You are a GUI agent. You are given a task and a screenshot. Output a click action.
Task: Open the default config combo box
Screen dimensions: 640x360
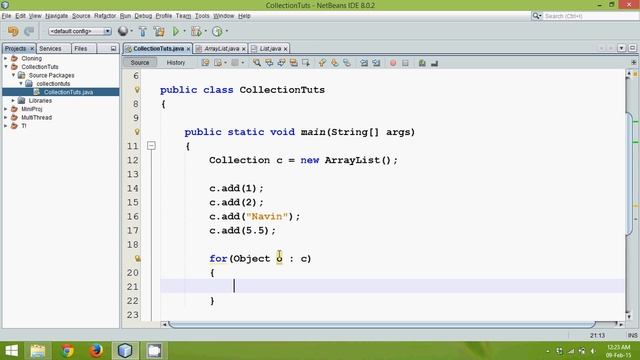coord(80,31)
